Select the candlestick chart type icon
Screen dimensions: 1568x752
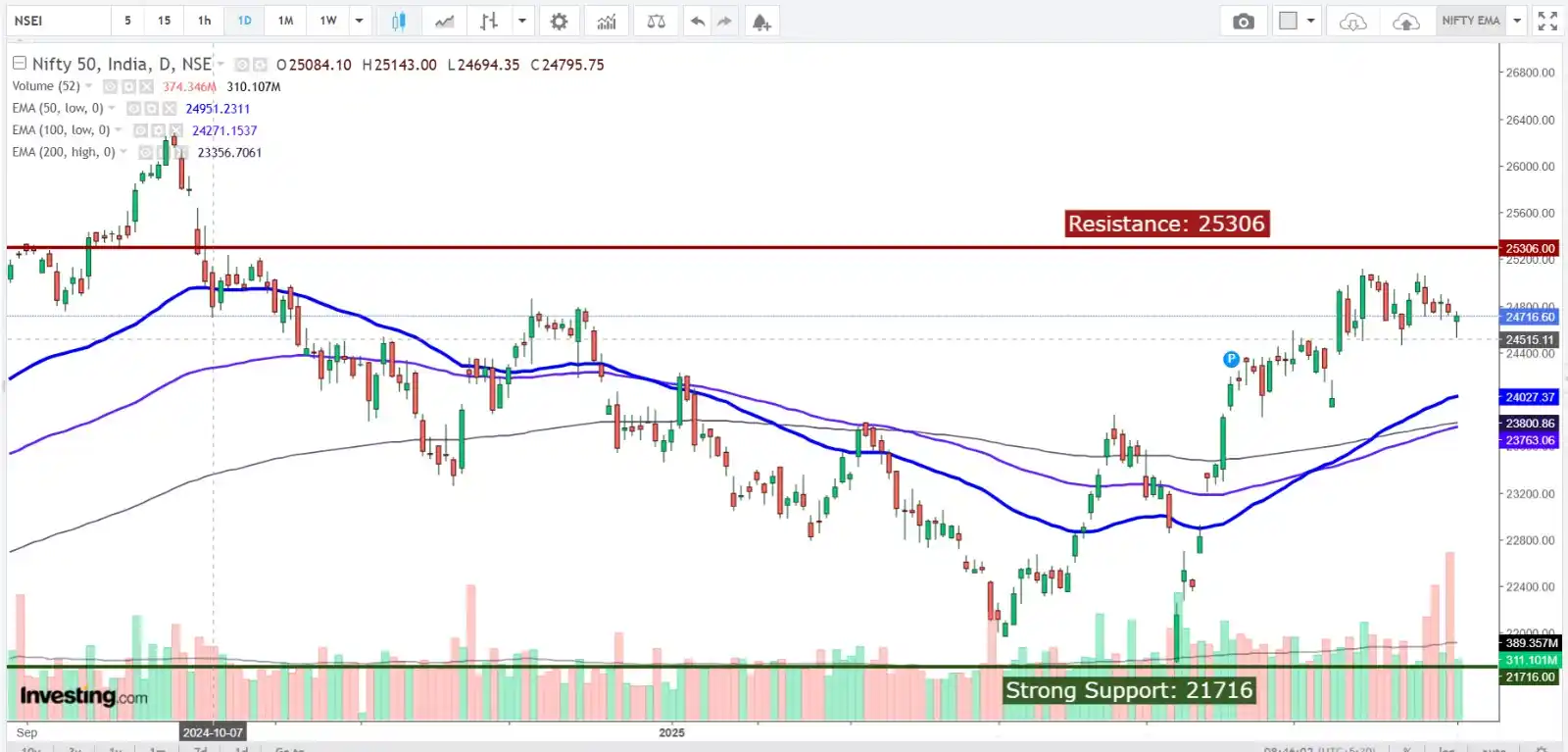tap(398, 21)
